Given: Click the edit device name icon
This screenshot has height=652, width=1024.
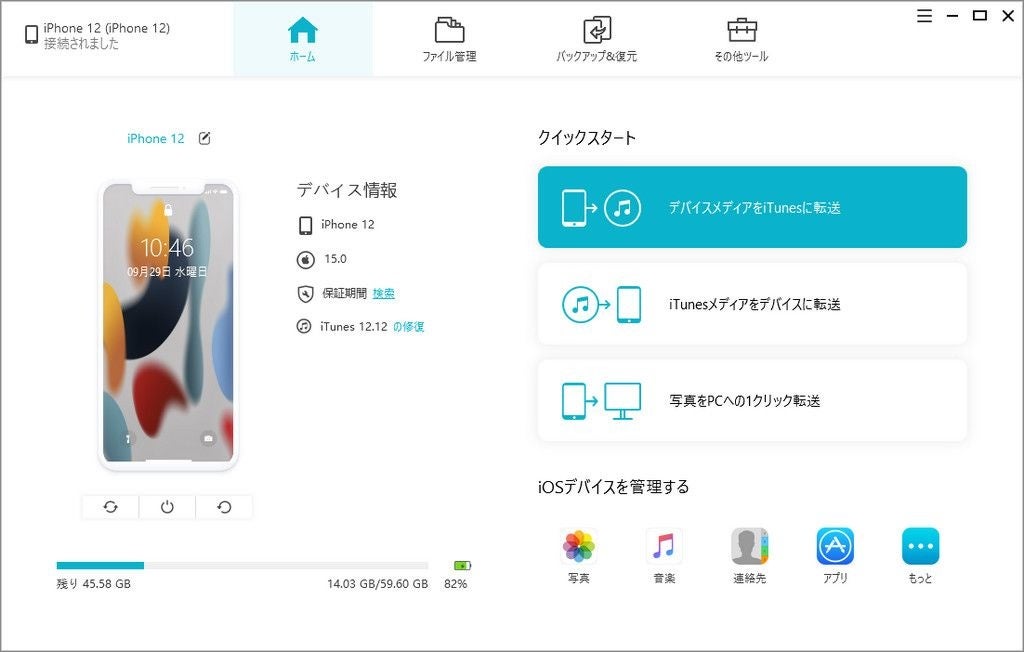Looking at the screenshot, I should (204, 138).
